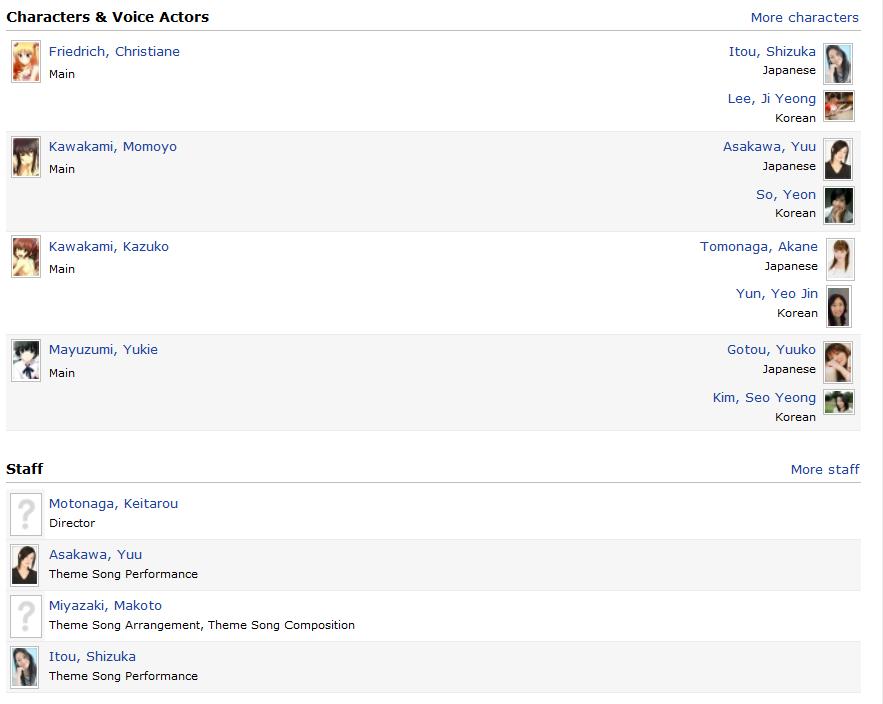Click Kawakami, Momoyo character portrait image
Image resolution: width=883 pixels, height=704 pixels.
(26, 157)
